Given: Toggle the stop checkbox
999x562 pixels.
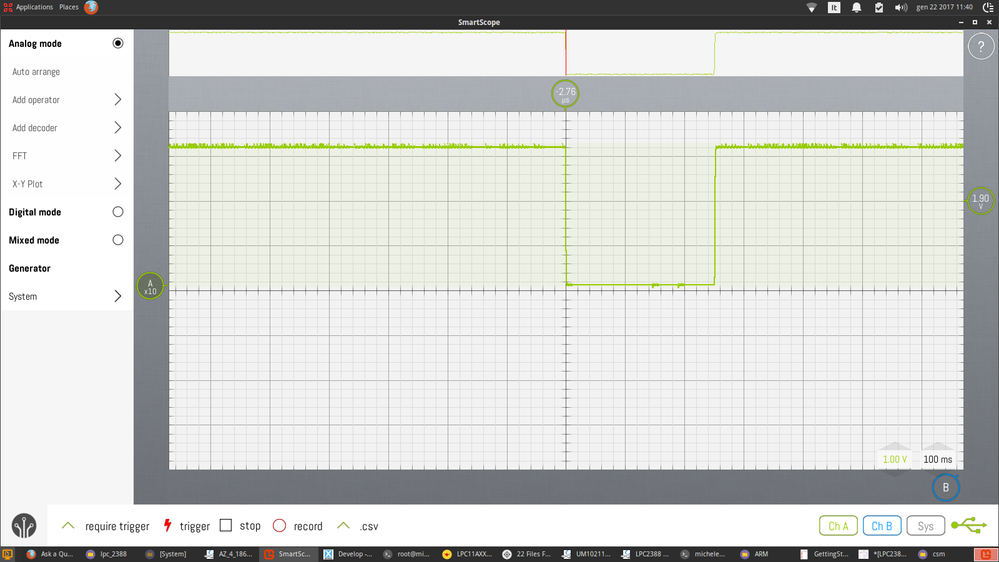Looking at the screenshot, I should pyautogui.click(x=226, y=526).
